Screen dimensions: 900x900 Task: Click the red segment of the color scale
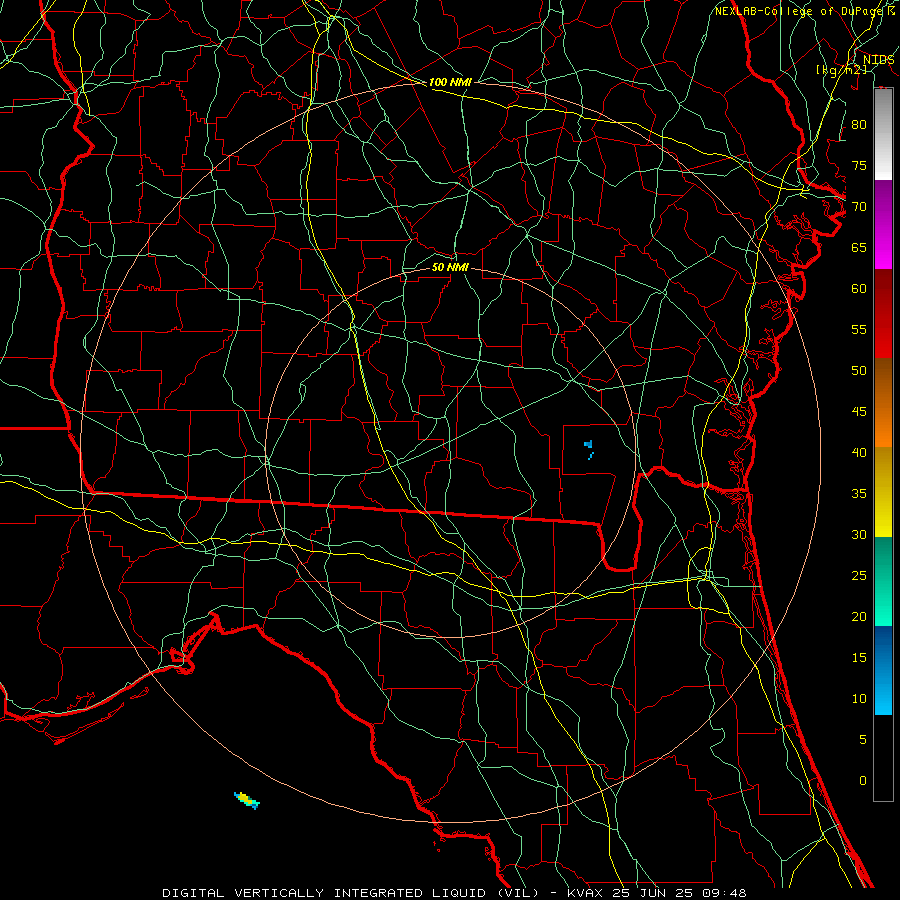pyautogui.click(x=883, y=313)
